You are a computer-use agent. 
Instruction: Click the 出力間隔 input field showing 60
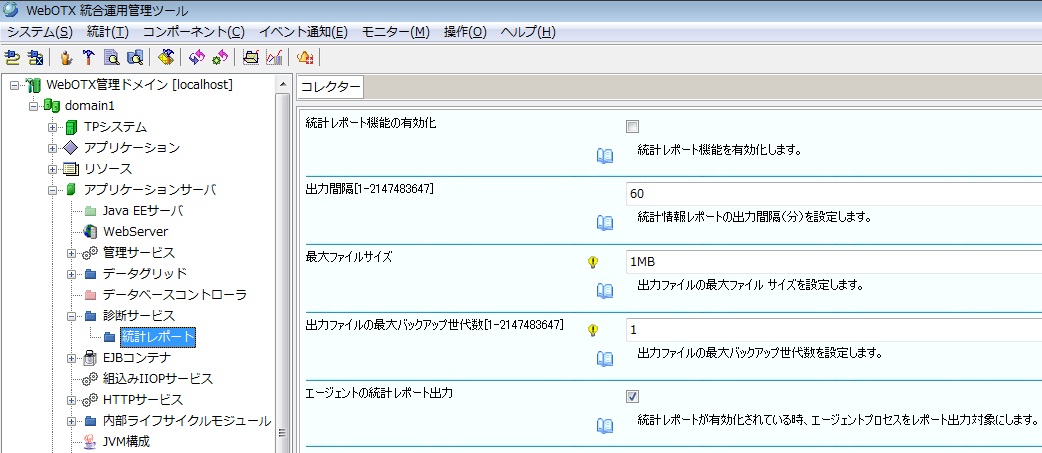pyautogui.click(x=830, y=193)
